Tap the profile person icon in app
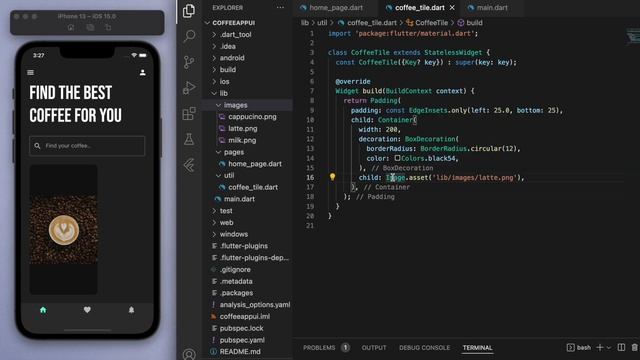 pyautogui.click(x=142, y=73)
